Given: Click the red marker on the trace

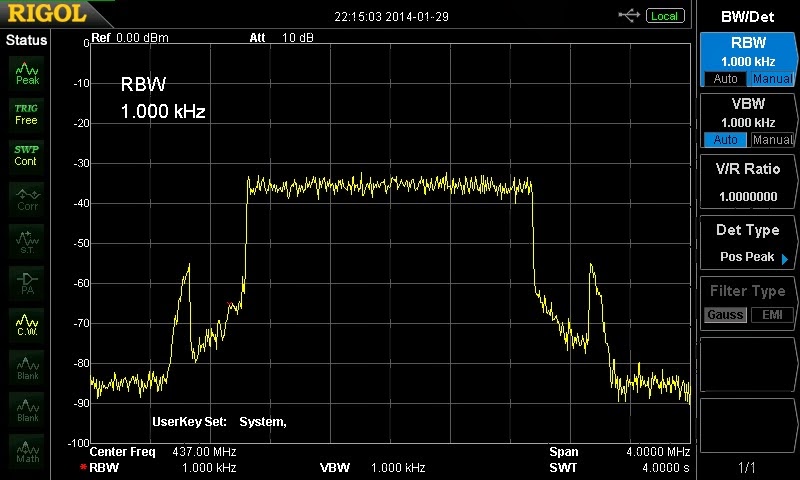Looking at the screenshot, I should click(x=230, y=305).
